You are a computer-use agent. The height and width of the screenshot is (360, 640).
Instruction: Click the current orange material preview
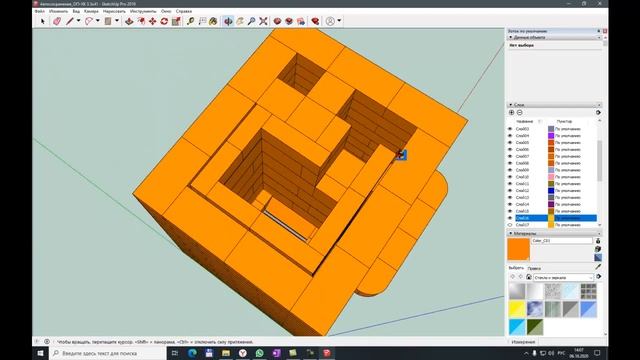pyautogui.click(x=518, y=249)
